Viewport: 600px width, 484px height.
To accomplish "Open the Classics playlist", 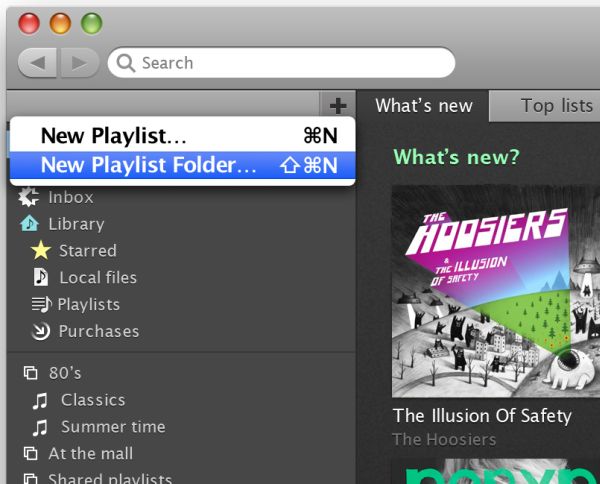I will point(93,400).
